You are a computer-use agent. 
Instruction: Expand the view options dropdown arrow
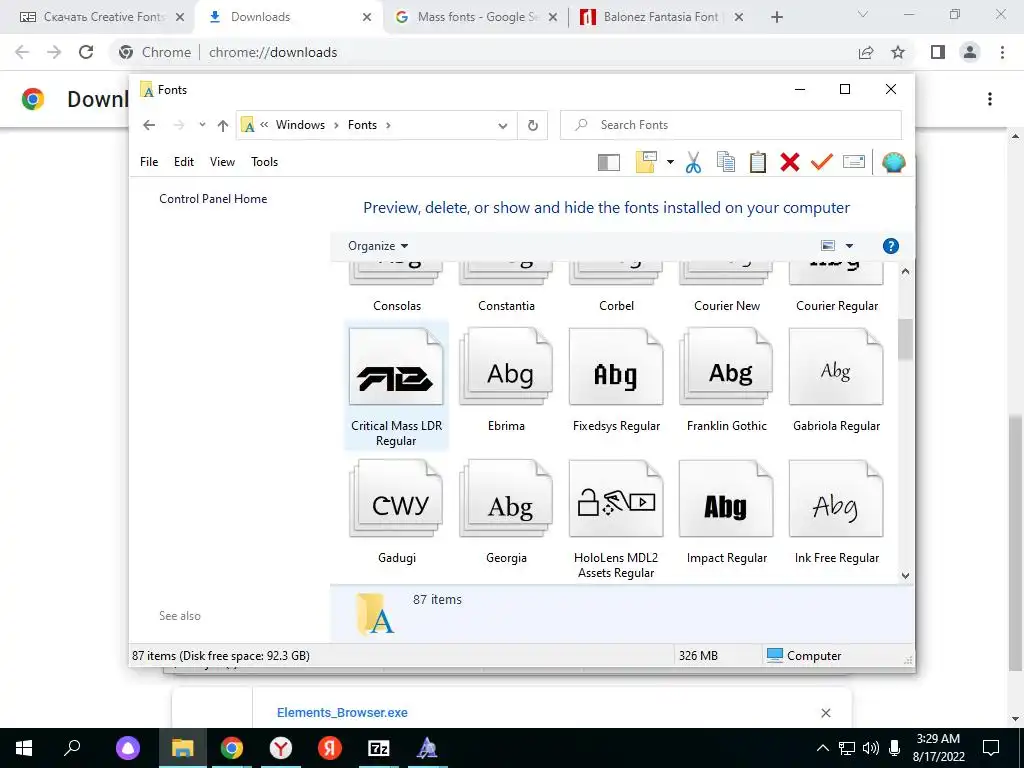pyautogui.click(x=849, y=246)
